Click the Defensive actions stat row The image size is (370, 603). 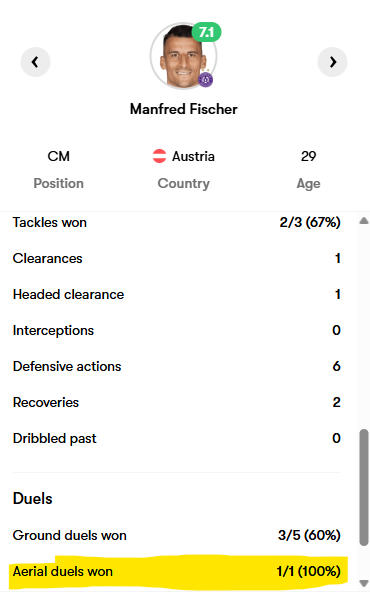177,366
